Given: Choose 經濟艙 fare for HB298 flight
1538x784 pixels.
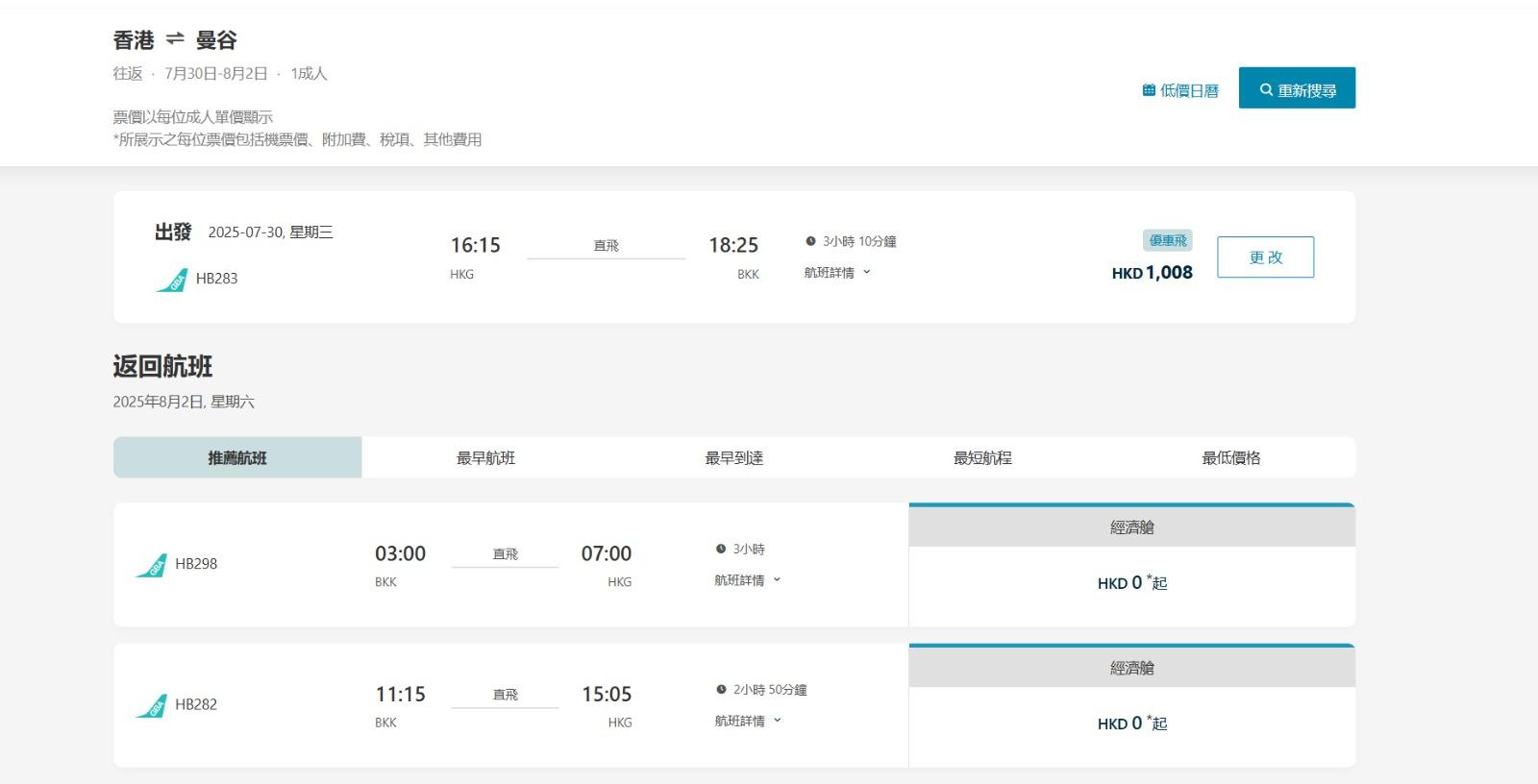Looking at the screenshot, I should point(1131,583).
